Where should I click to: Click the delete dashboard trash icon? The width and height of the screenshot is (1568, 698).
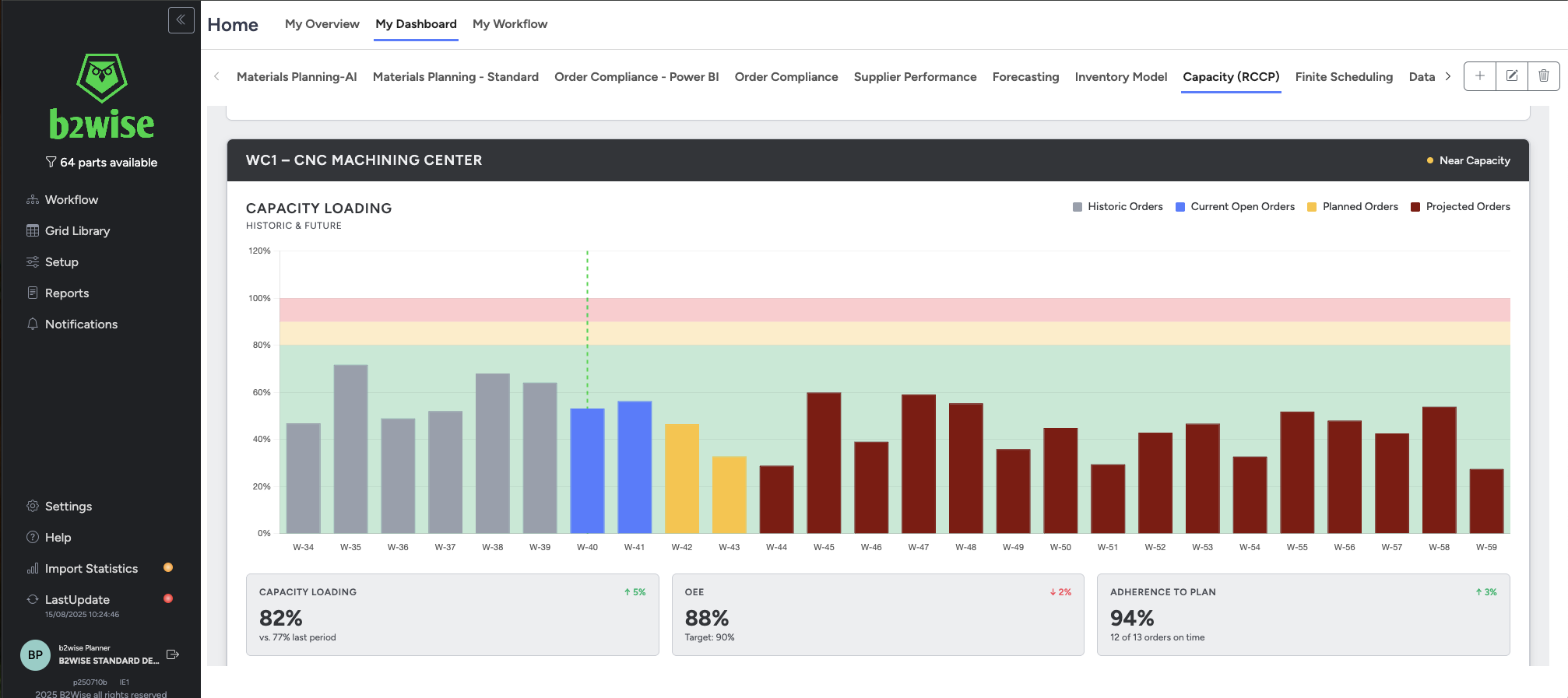[1544, 76]
